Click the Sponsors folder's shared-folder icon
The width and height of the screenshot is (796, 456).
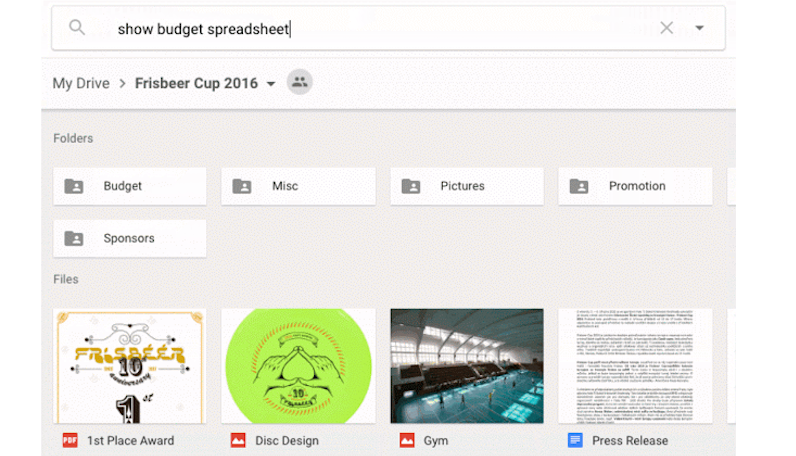click(x=74, y=239)
